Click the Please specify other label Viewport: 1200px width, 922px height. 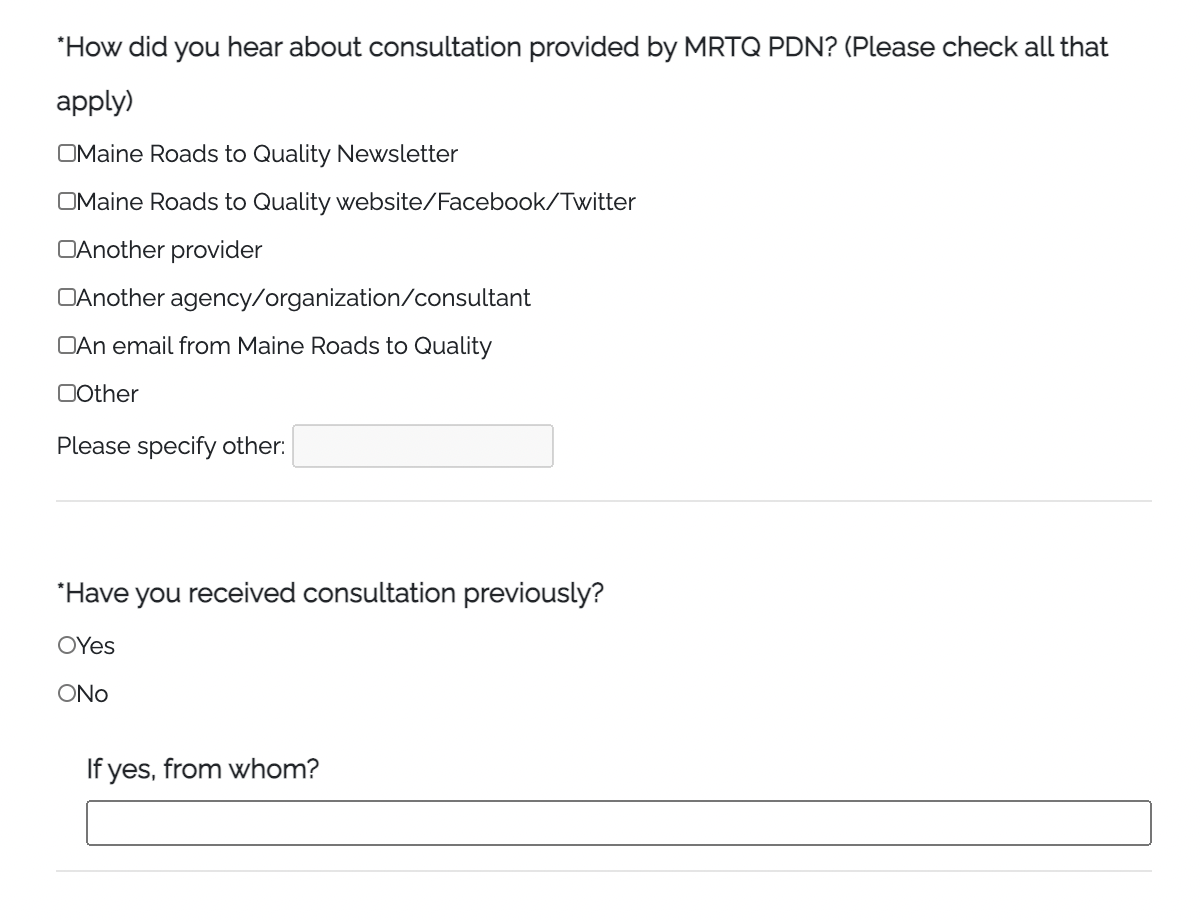pyautogui.click(x=171, y=446)
